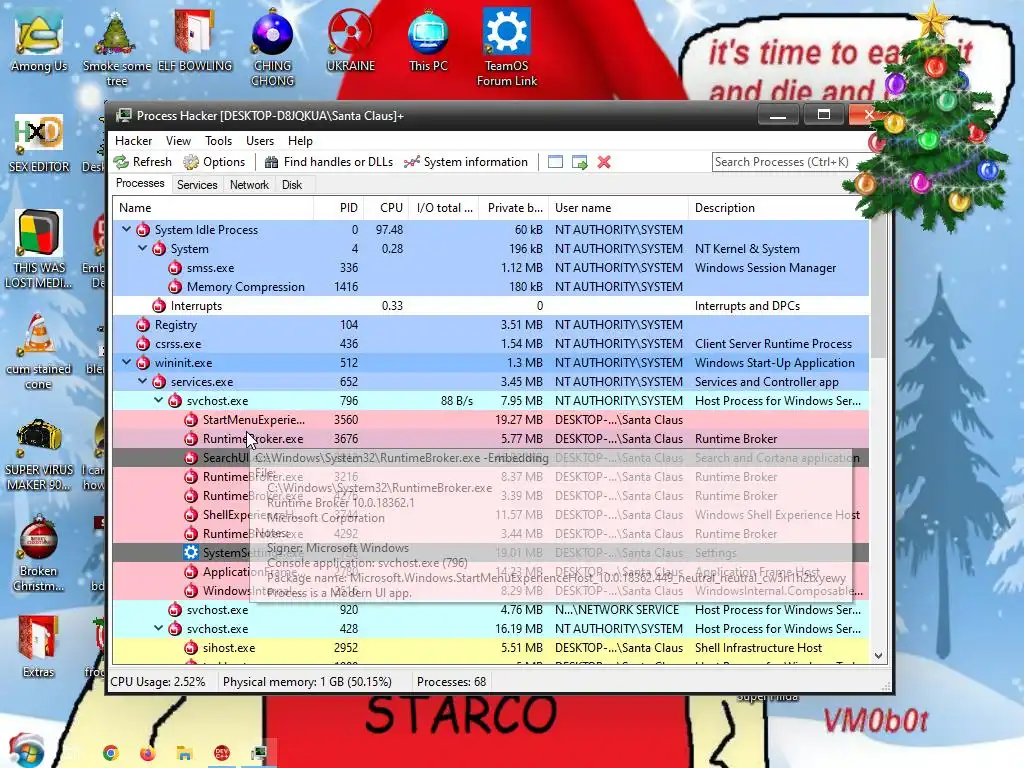
Task: Switch to the Disk tab
Action: [x=292, y=185]
